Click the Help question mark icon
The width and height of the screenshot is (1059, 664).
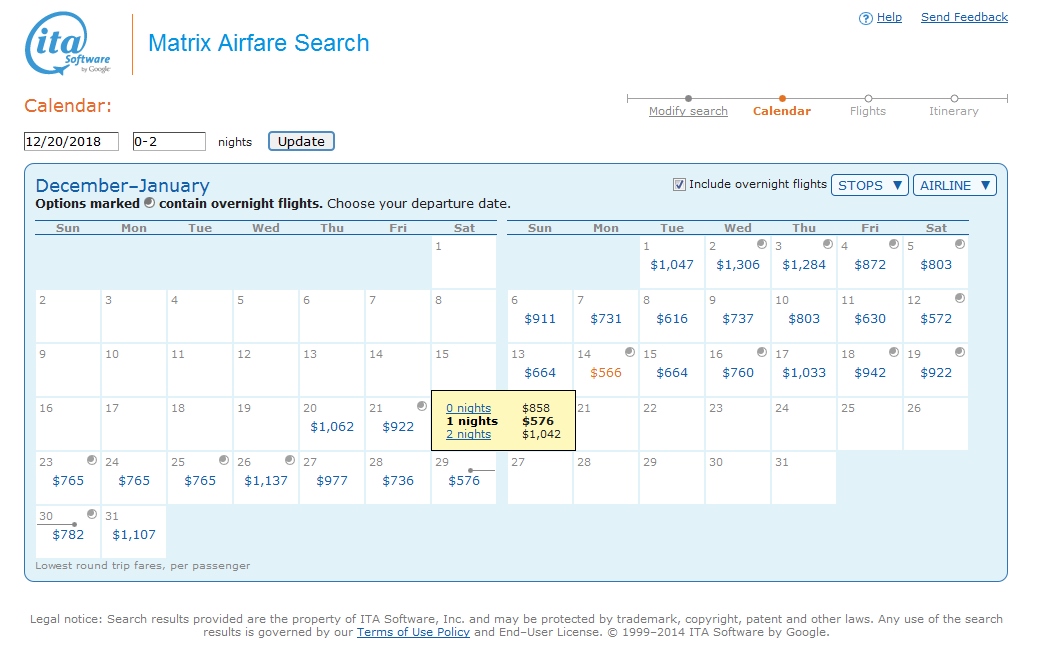(864, 17)
